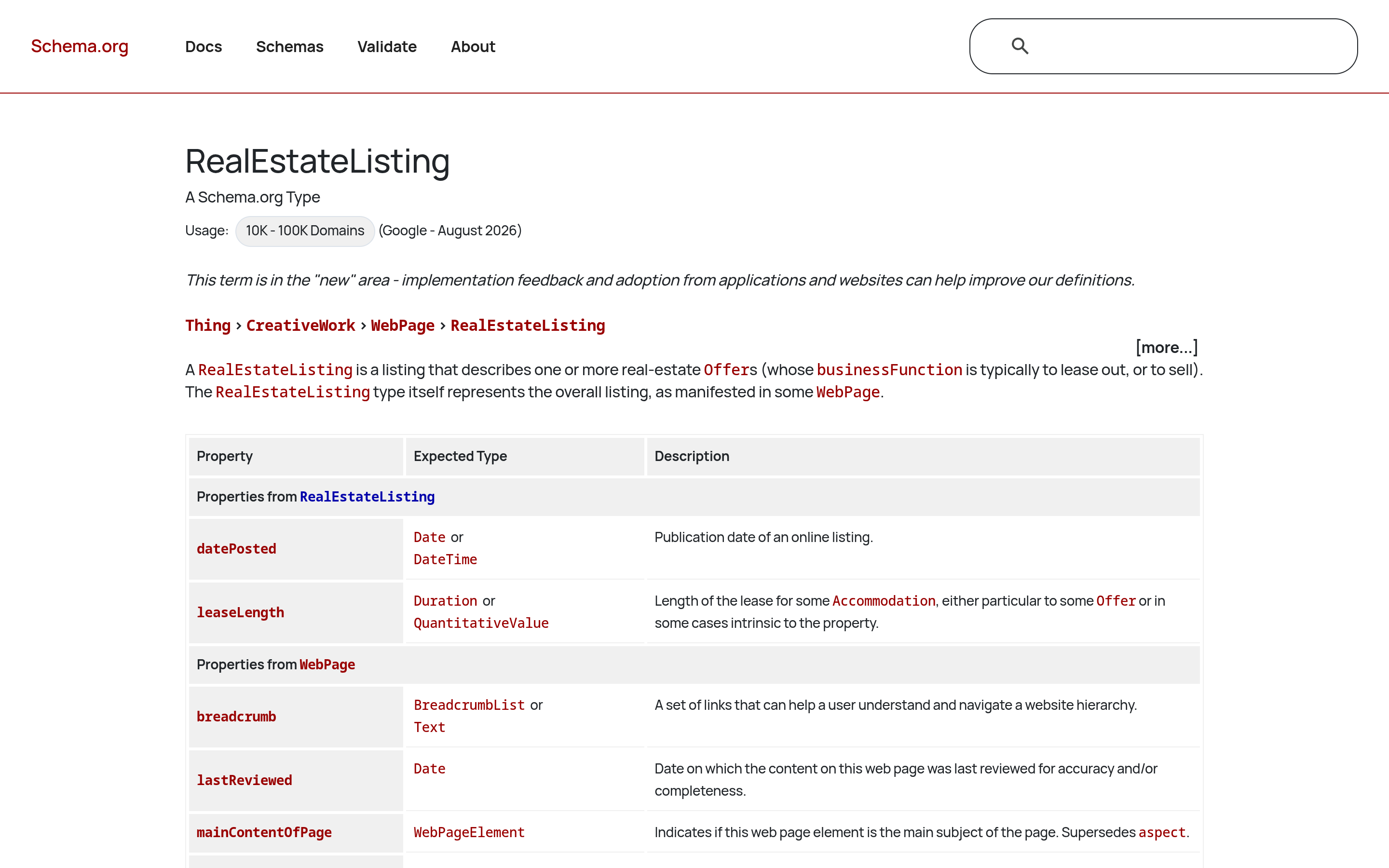Viewport: 1389px width, 868px height.
Task: Follow the Accommodation link in leaseLength description
Action: click(x=884, y=601)
